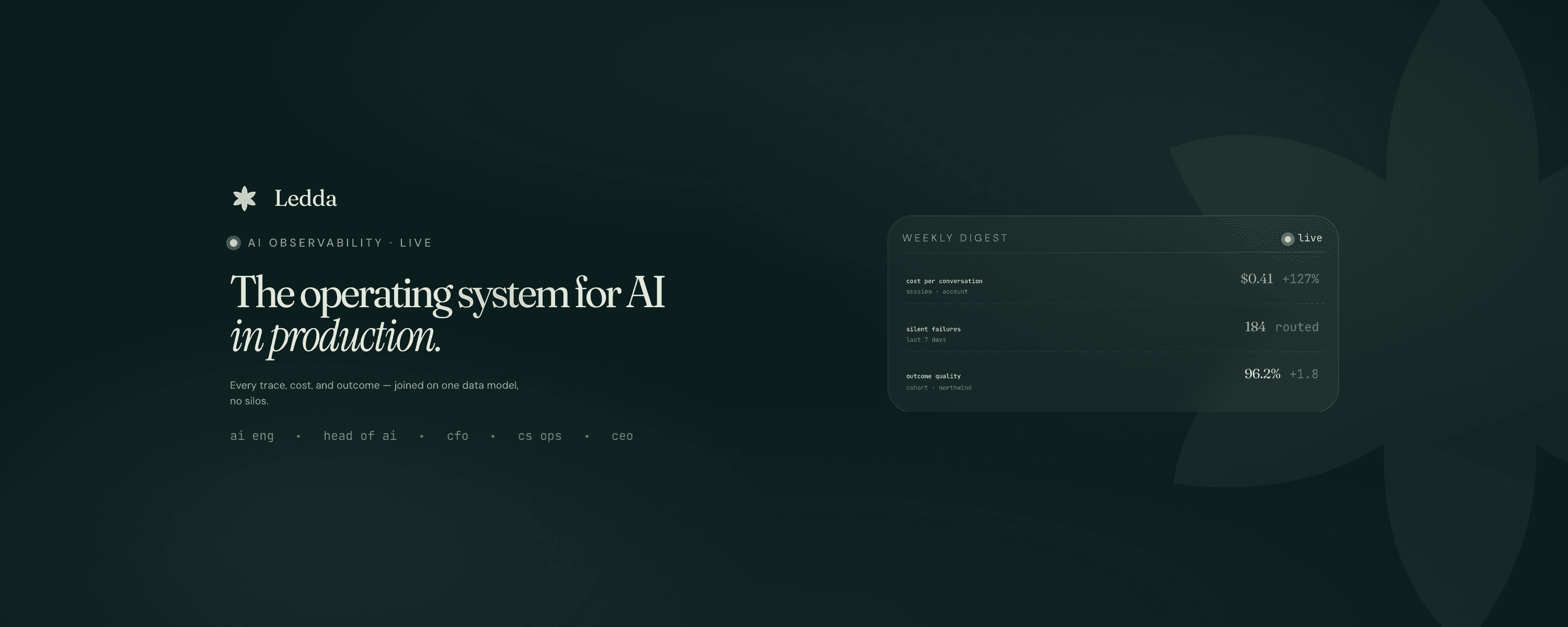Click the Ledda star flower logo icon
Screen dimensions: 1568x627
point(245,199)
